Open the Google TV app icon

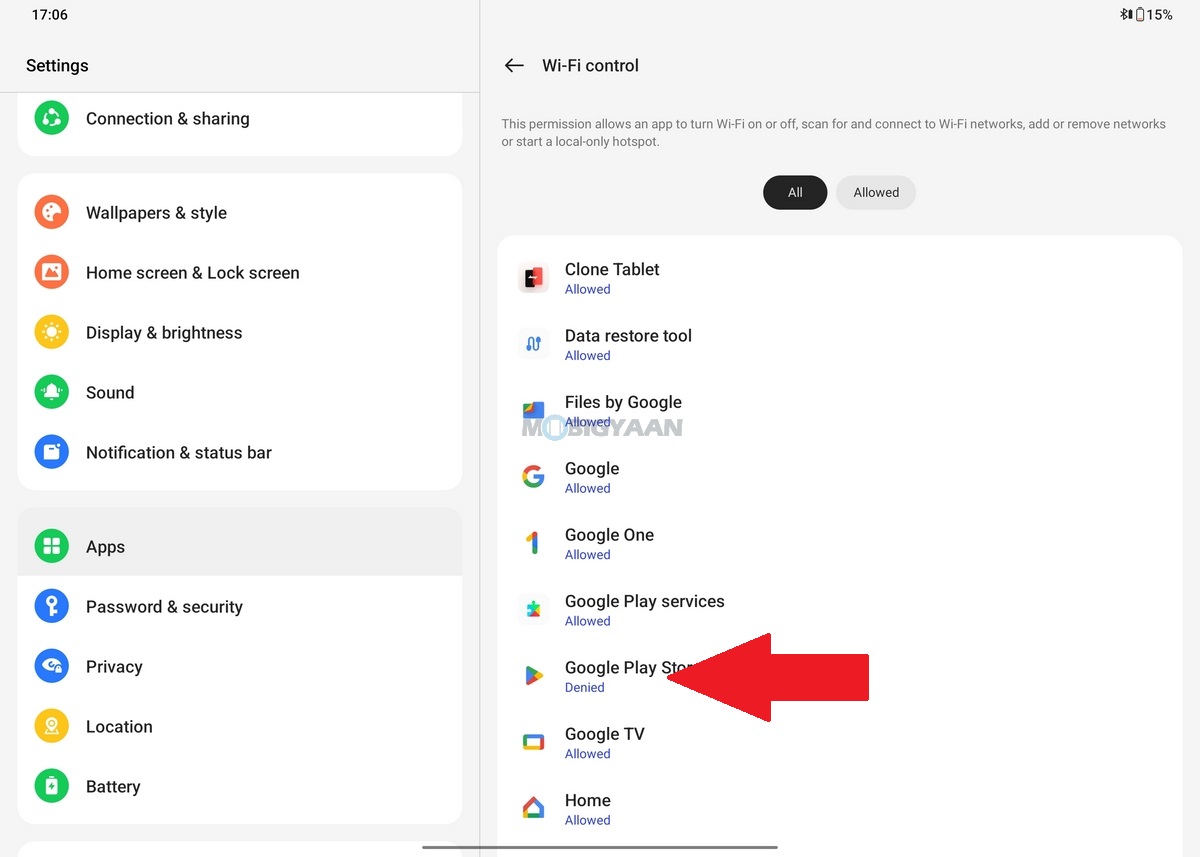(533, 742)
